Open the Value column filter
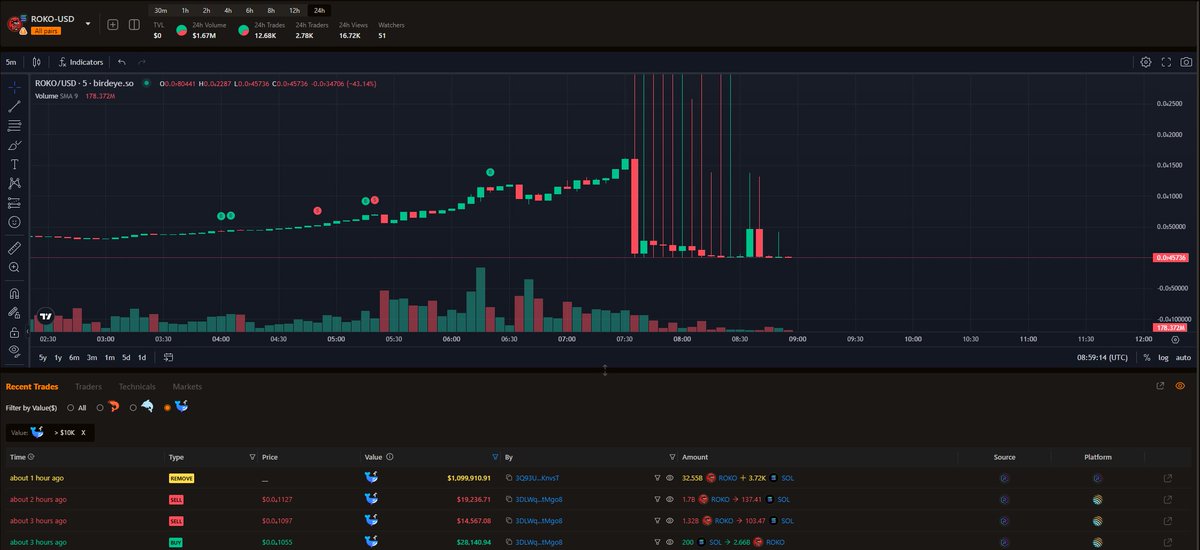 (495, 457)
